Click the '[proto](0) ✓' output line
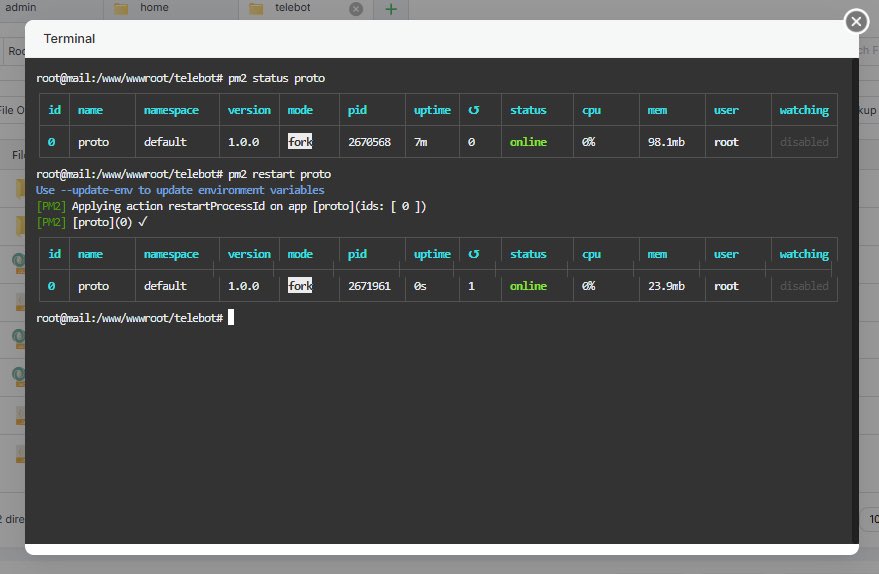The image size is (879, 574). point(92,222)
